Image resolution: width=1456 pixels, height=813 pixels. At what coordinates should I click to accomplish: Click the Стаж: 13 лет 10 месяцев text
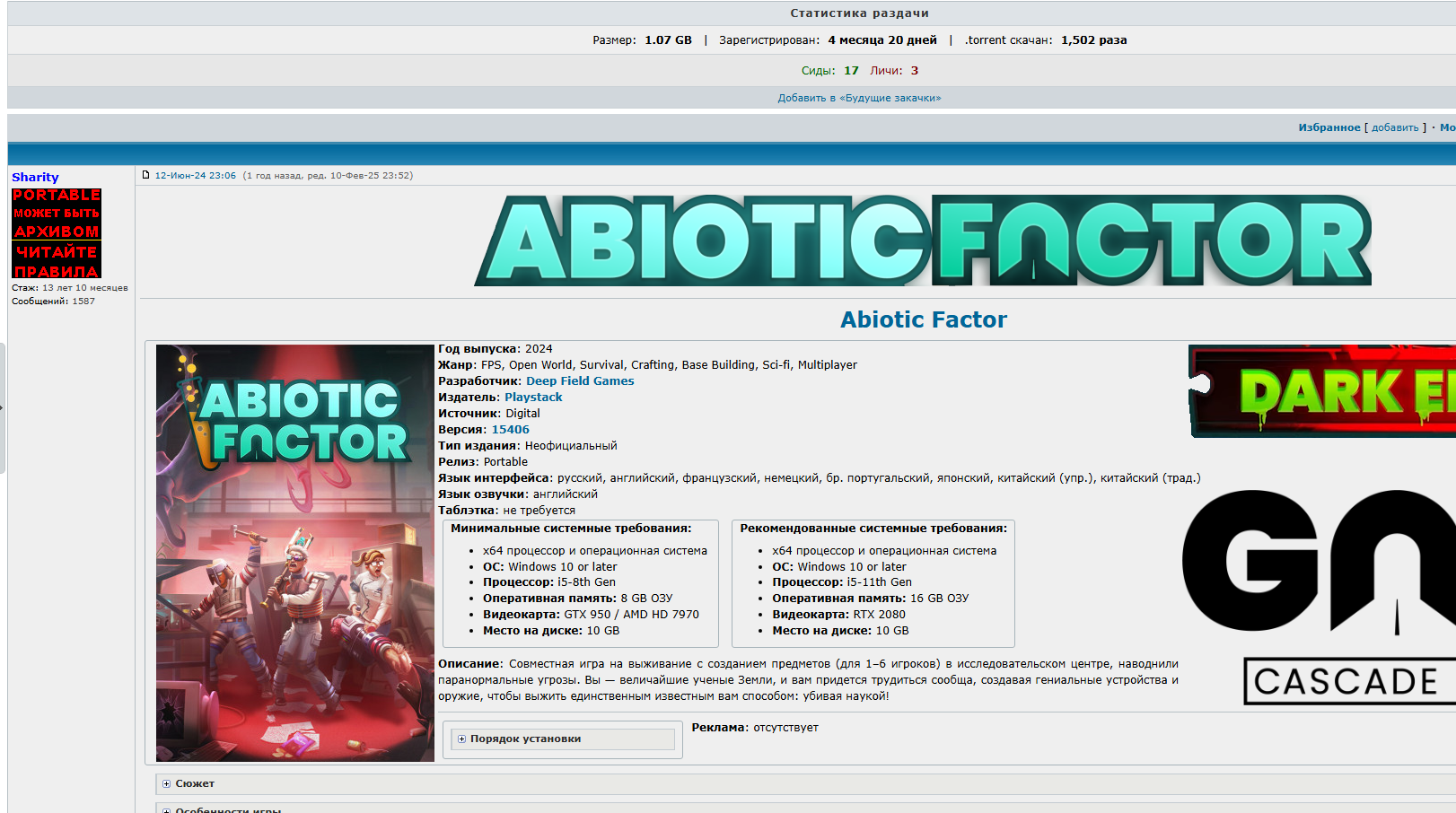coord(70,288)
